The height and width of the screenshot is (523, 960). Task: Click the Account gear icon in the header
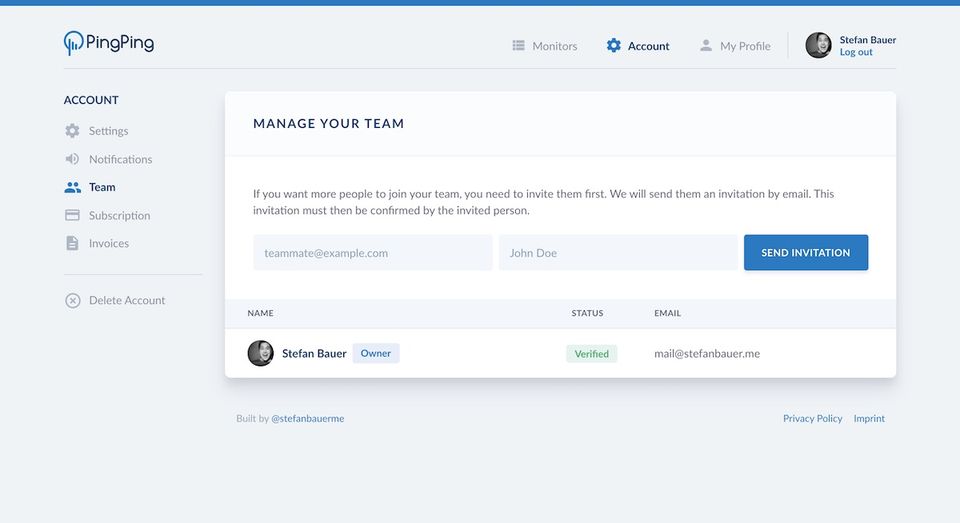[x=613, y=45]
